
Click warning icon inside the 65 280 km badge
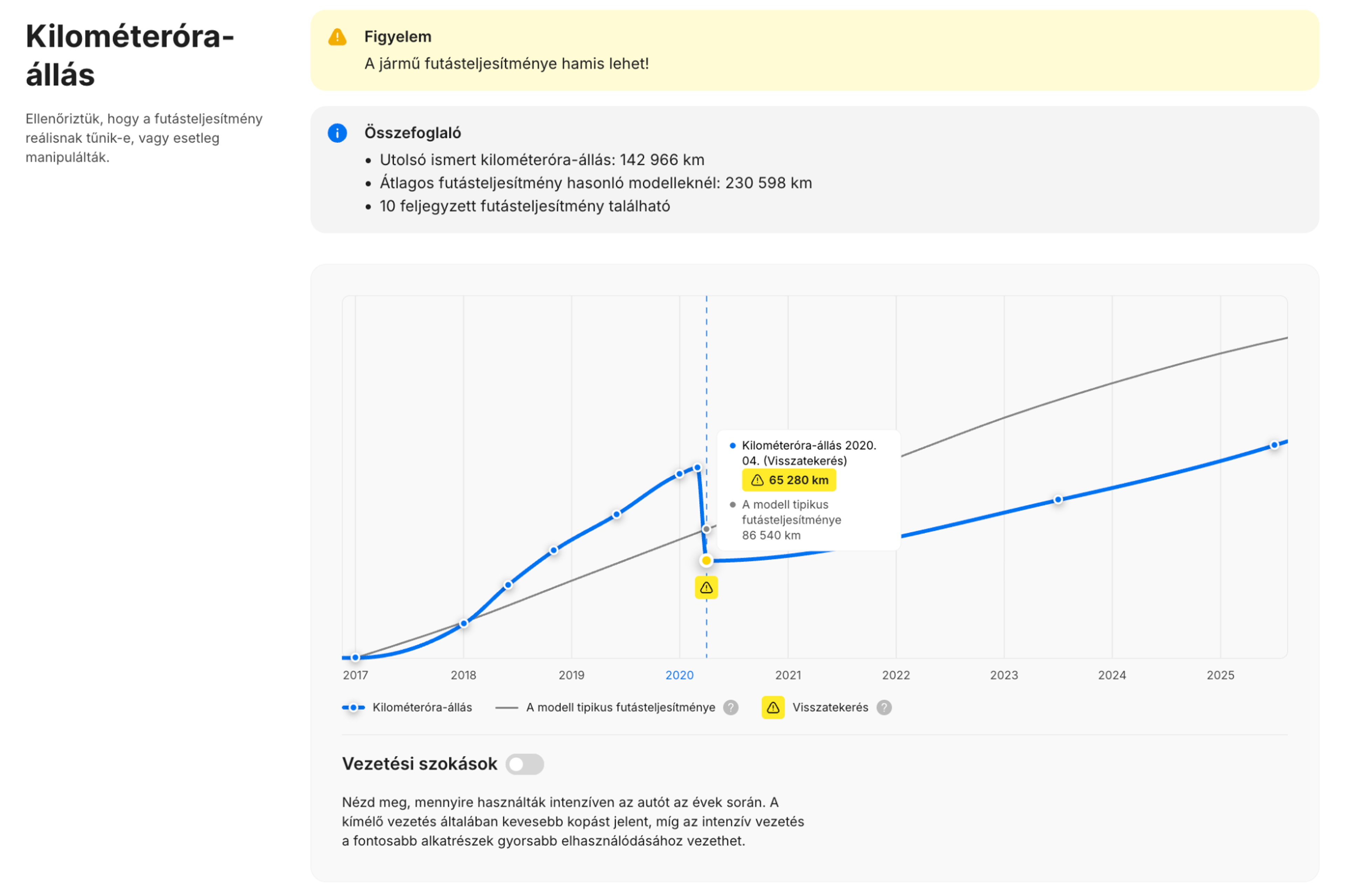757,480
